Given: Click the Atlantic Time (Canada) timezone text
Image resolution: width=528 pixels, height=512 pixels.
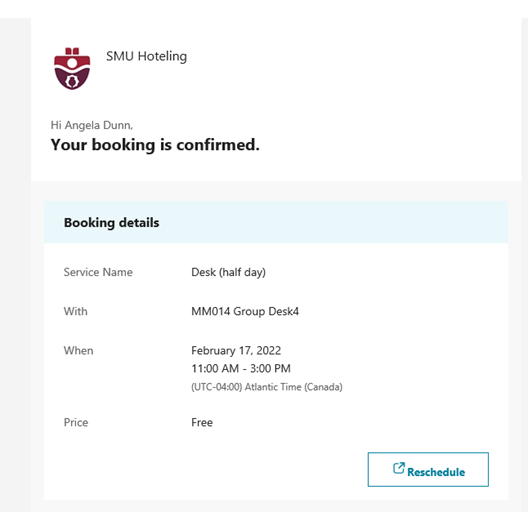Looking at the screenshot, I should click(x=294, y=387).
